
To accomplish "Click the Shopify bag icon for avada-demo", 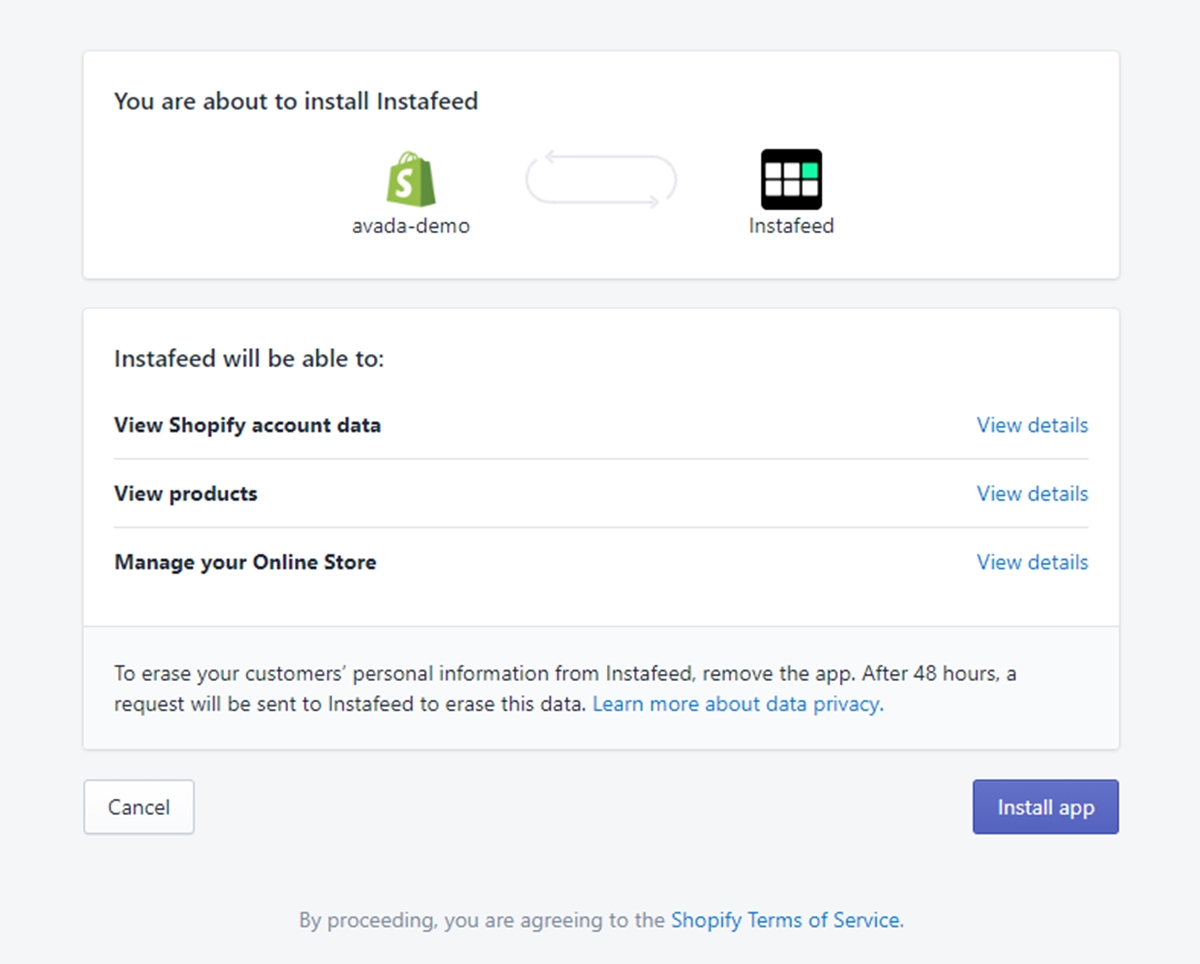I will coord(411,179).
